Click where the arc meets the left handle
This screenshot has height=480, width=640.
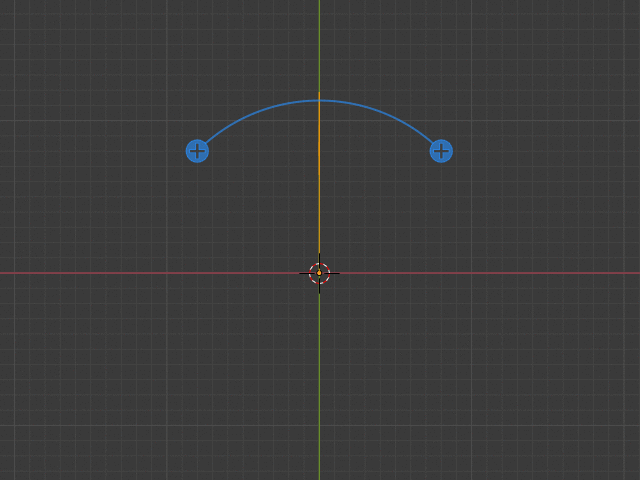(x=206, y=143)
